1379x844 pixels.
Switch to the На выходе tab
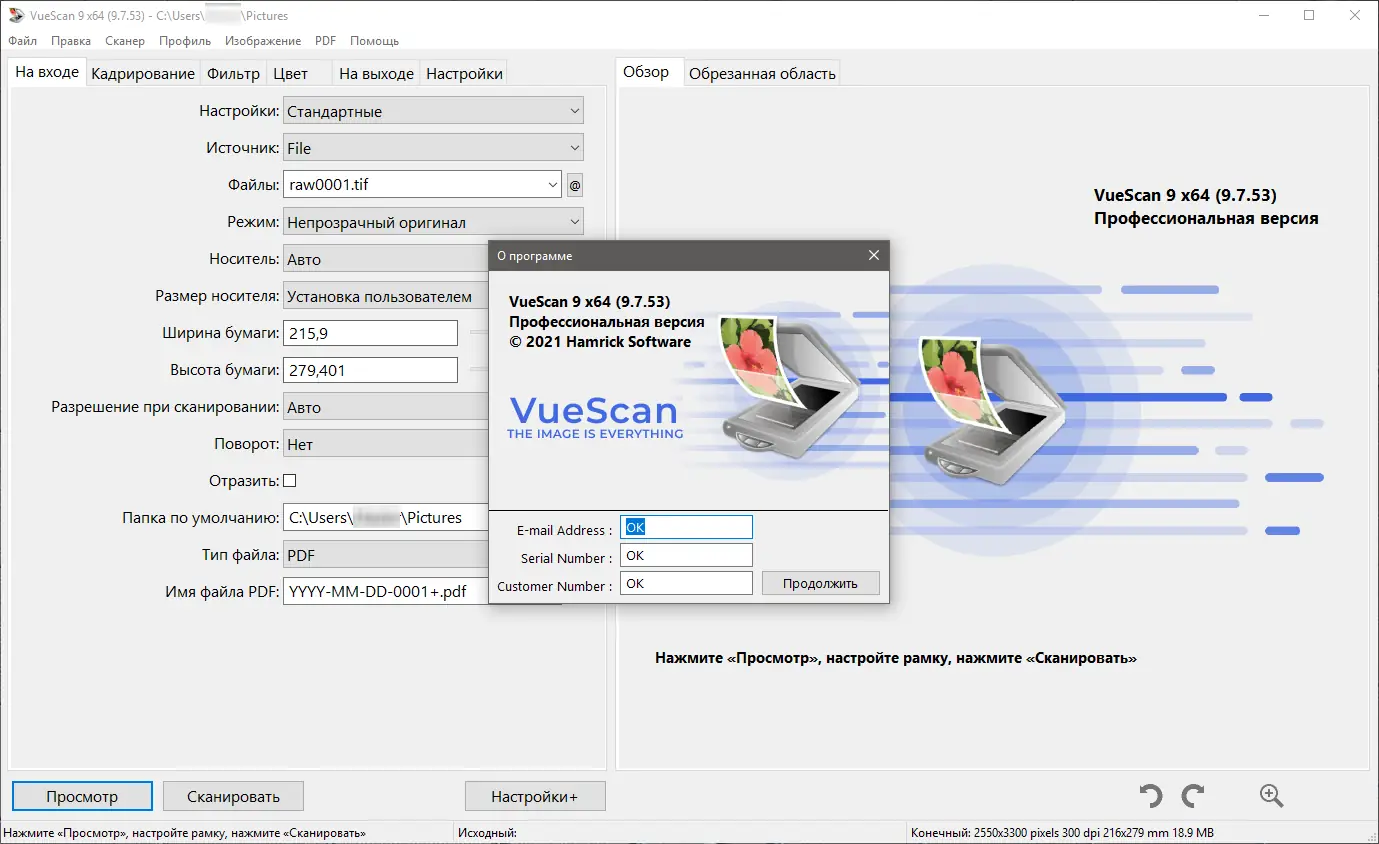coord(376,73)
